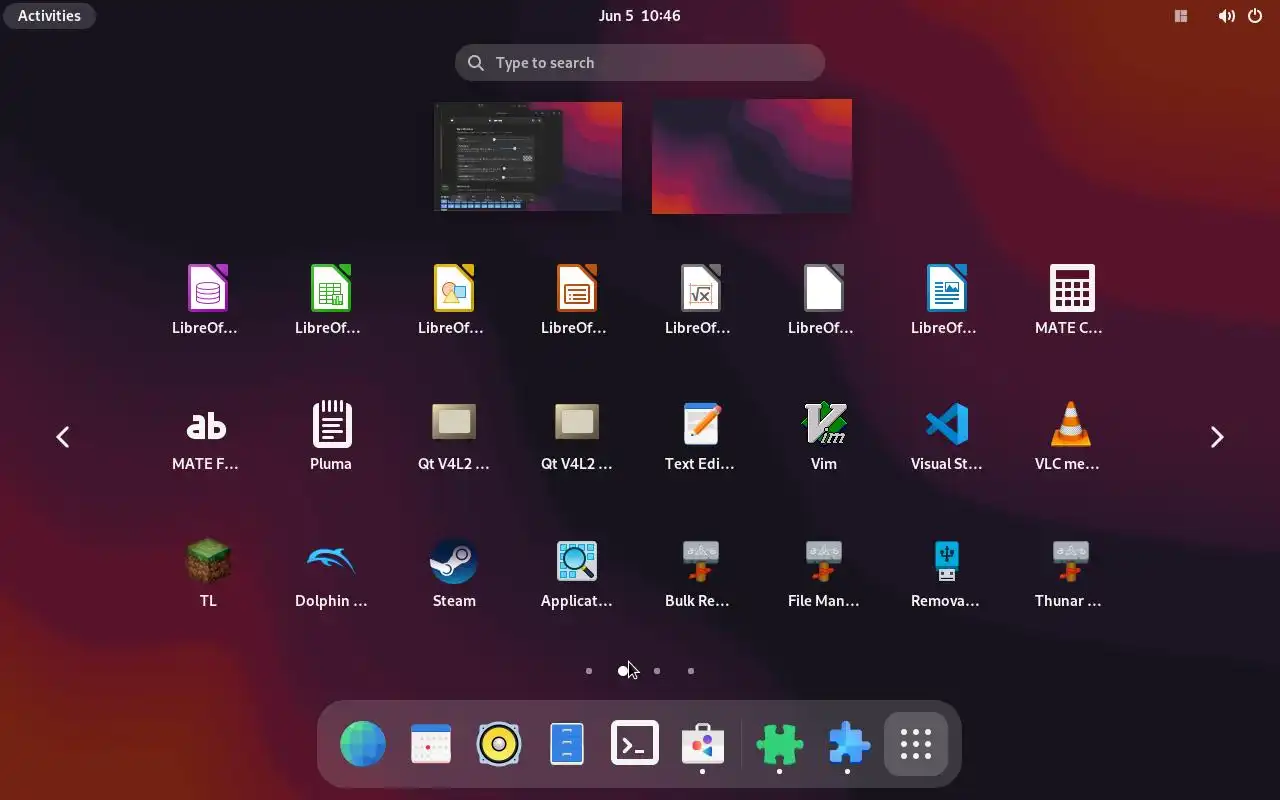The image size is (1280, 800).
Task: Launch LibreOffice Impress presentation icon
Action: click(577, 288)
